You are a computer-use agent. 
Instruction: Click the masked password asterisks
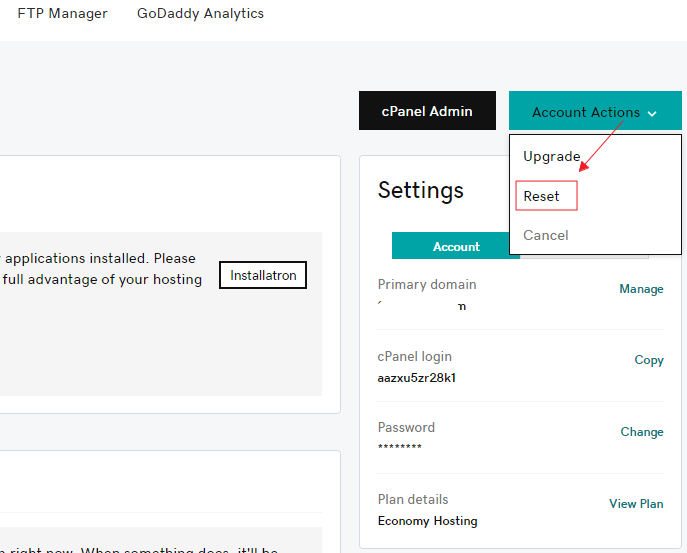(x=400, y=448)
